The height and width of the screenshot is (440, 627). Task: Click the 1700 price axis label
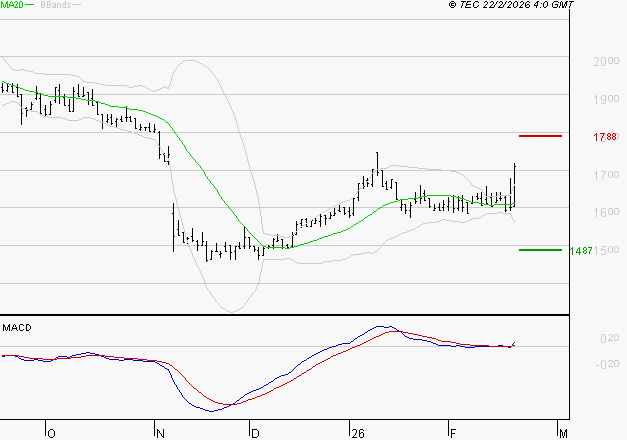(x=606, y=175)
